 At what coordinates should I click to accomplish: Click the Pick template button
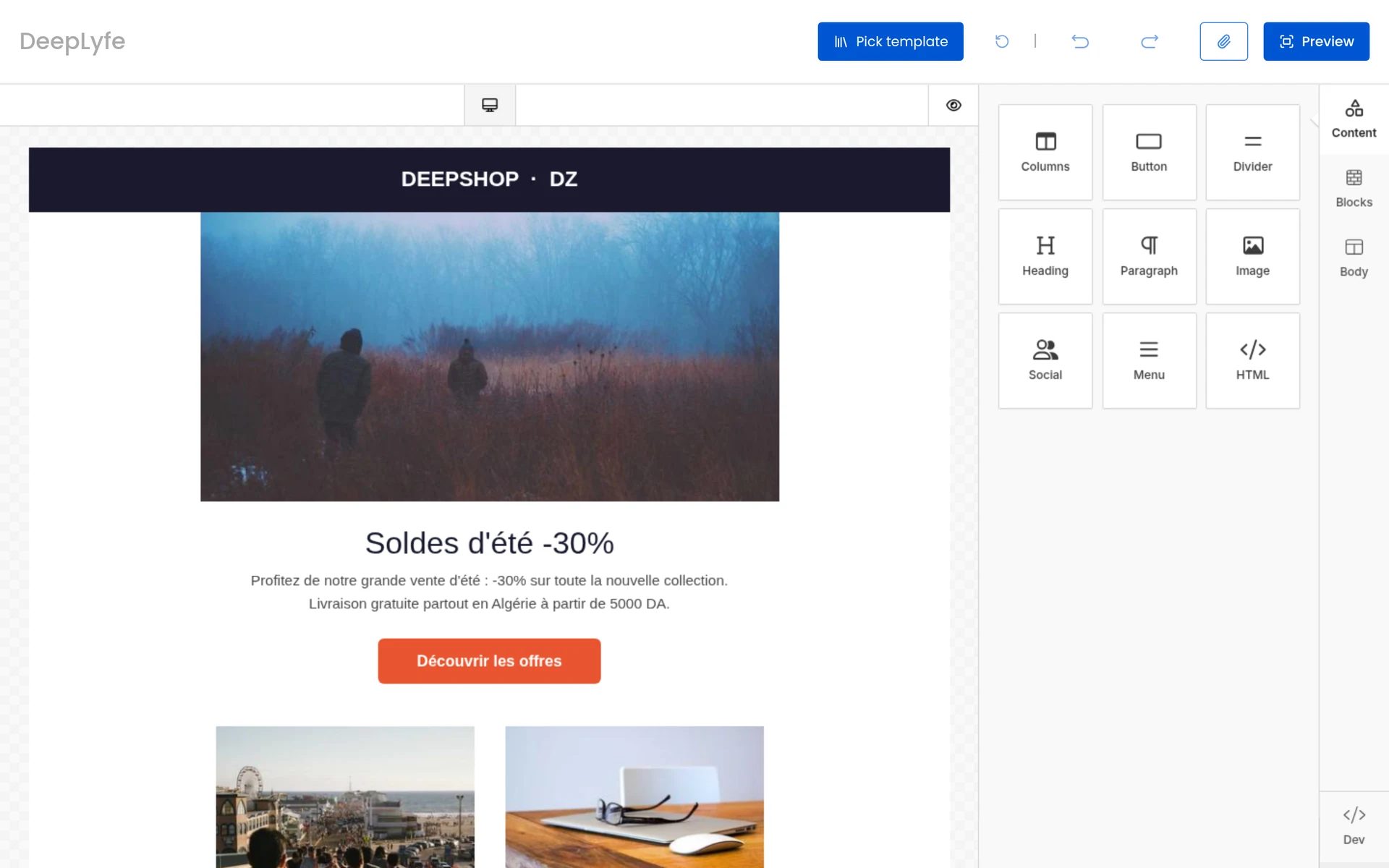pyautogui.click(x=890, y=41)
